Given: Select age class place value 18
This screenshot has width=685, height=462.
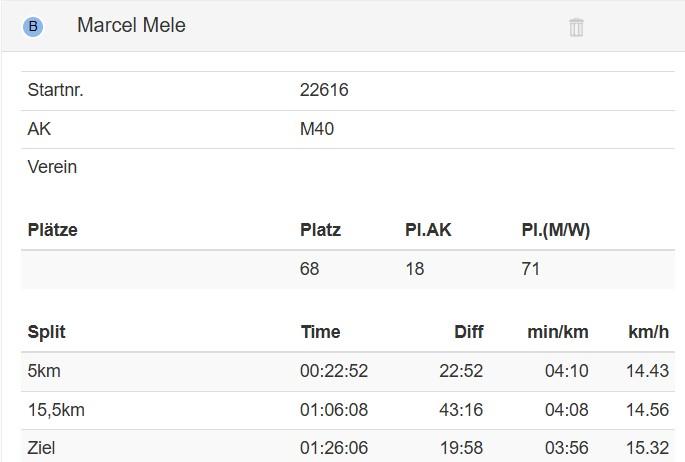Looking at the screenshot, I should 414,269.
